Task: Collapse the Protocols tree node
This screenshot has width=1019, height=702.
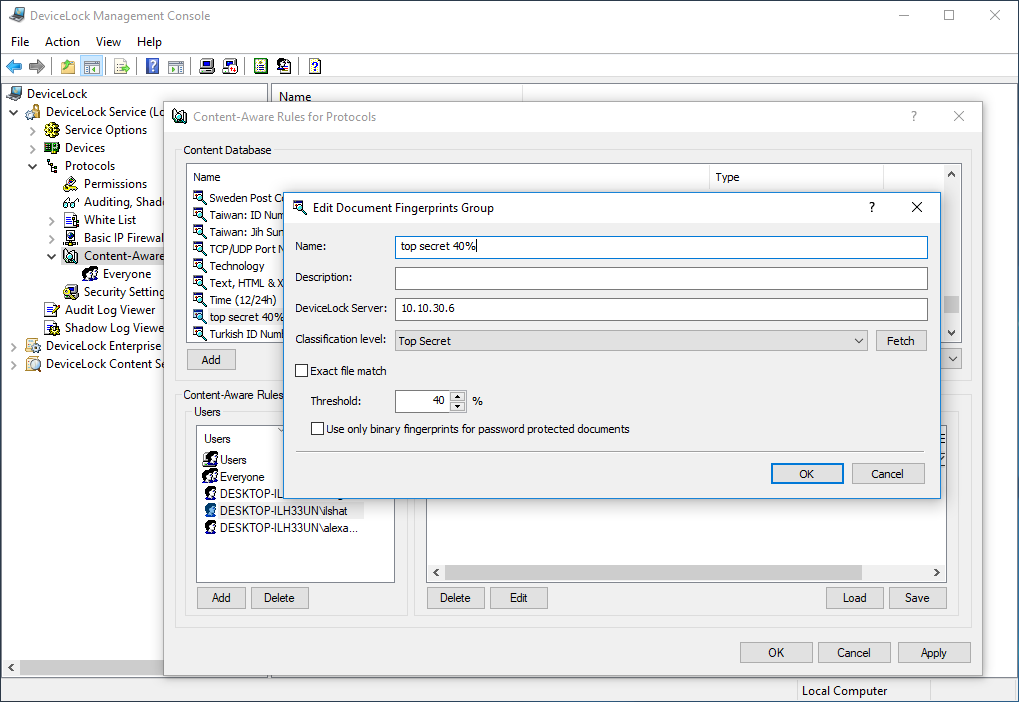Action: 32,166
